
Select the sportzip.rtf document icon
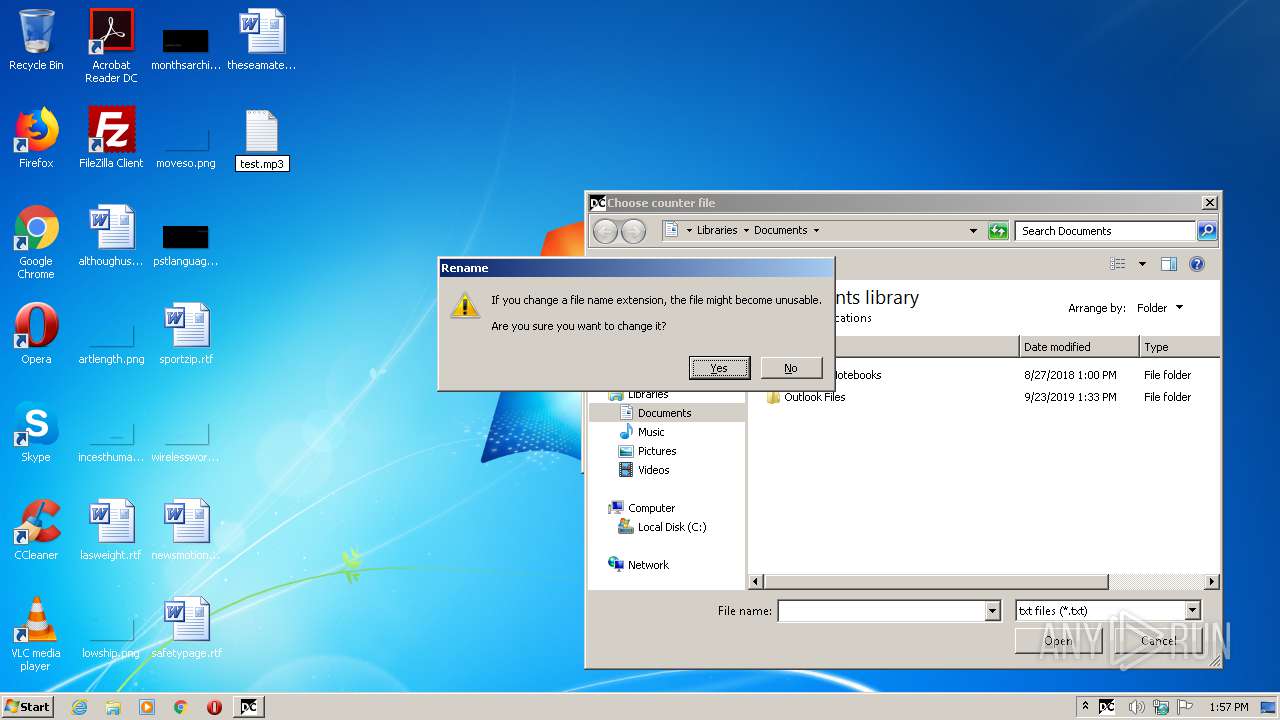point(186,334)
